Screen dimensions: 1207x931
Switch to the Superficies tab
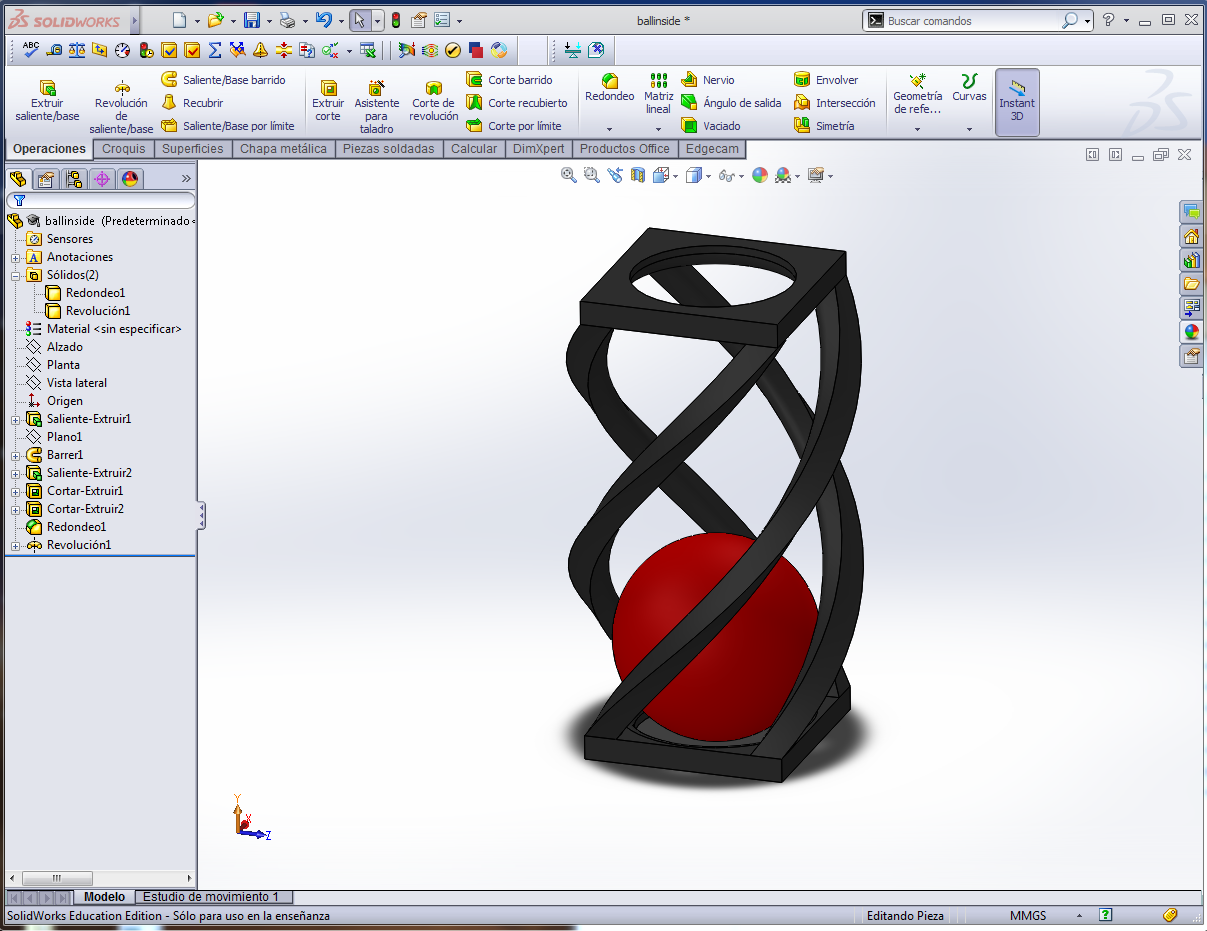(193, 149)
